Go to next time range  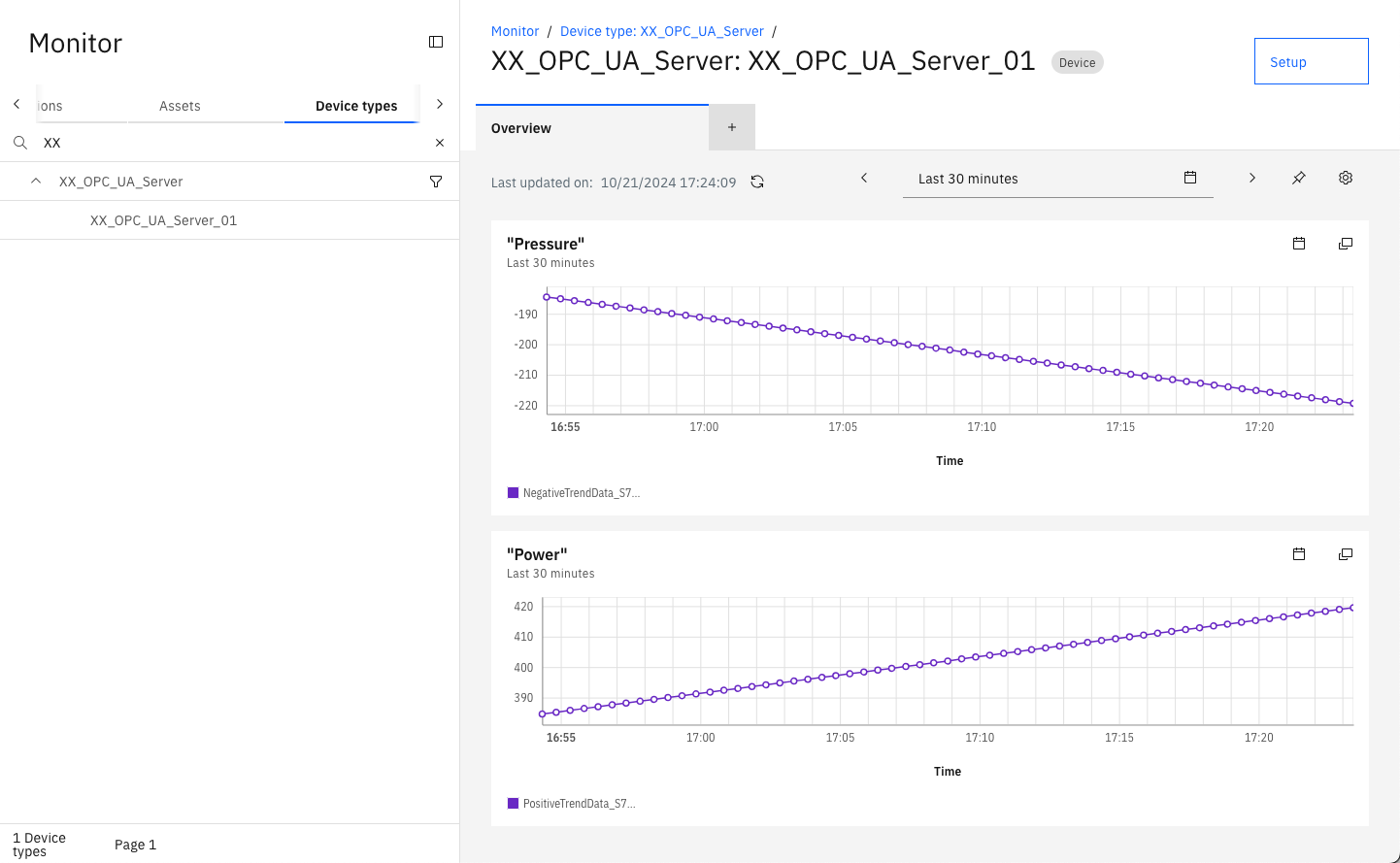1252,178
